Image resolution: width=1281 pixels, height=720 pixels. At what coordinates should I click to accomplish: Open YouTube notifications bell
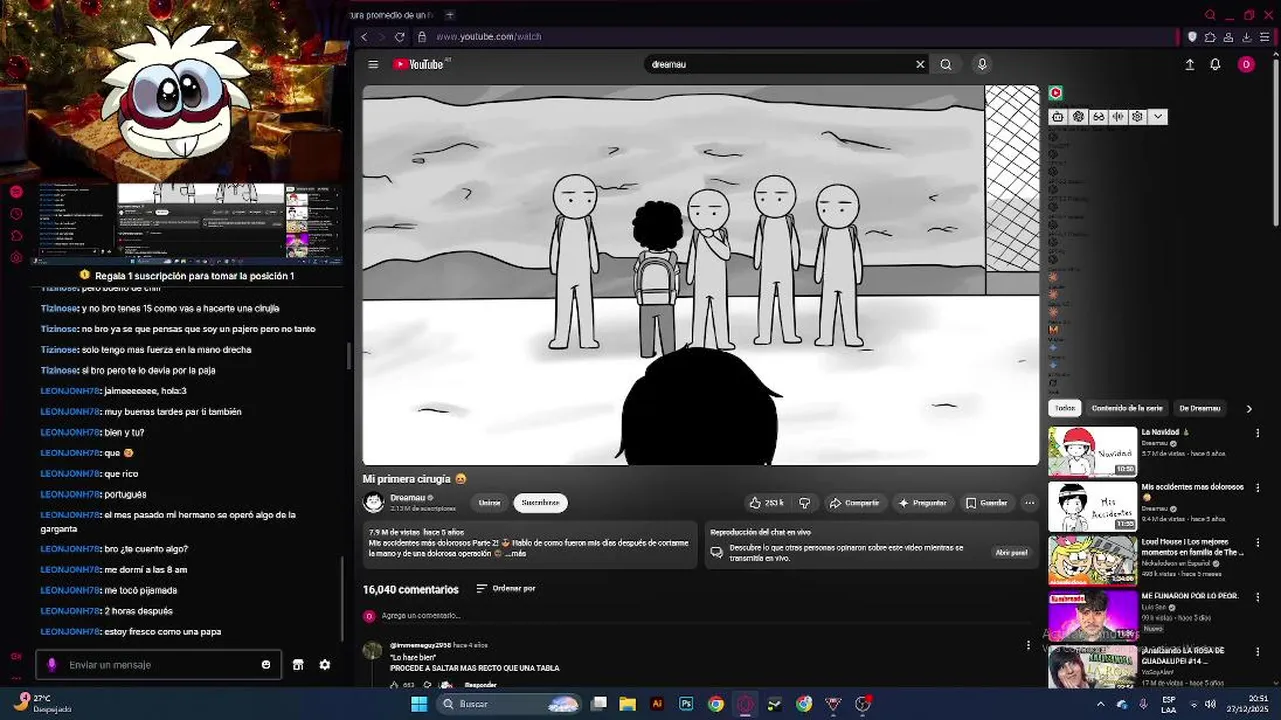click(1215, 64)
